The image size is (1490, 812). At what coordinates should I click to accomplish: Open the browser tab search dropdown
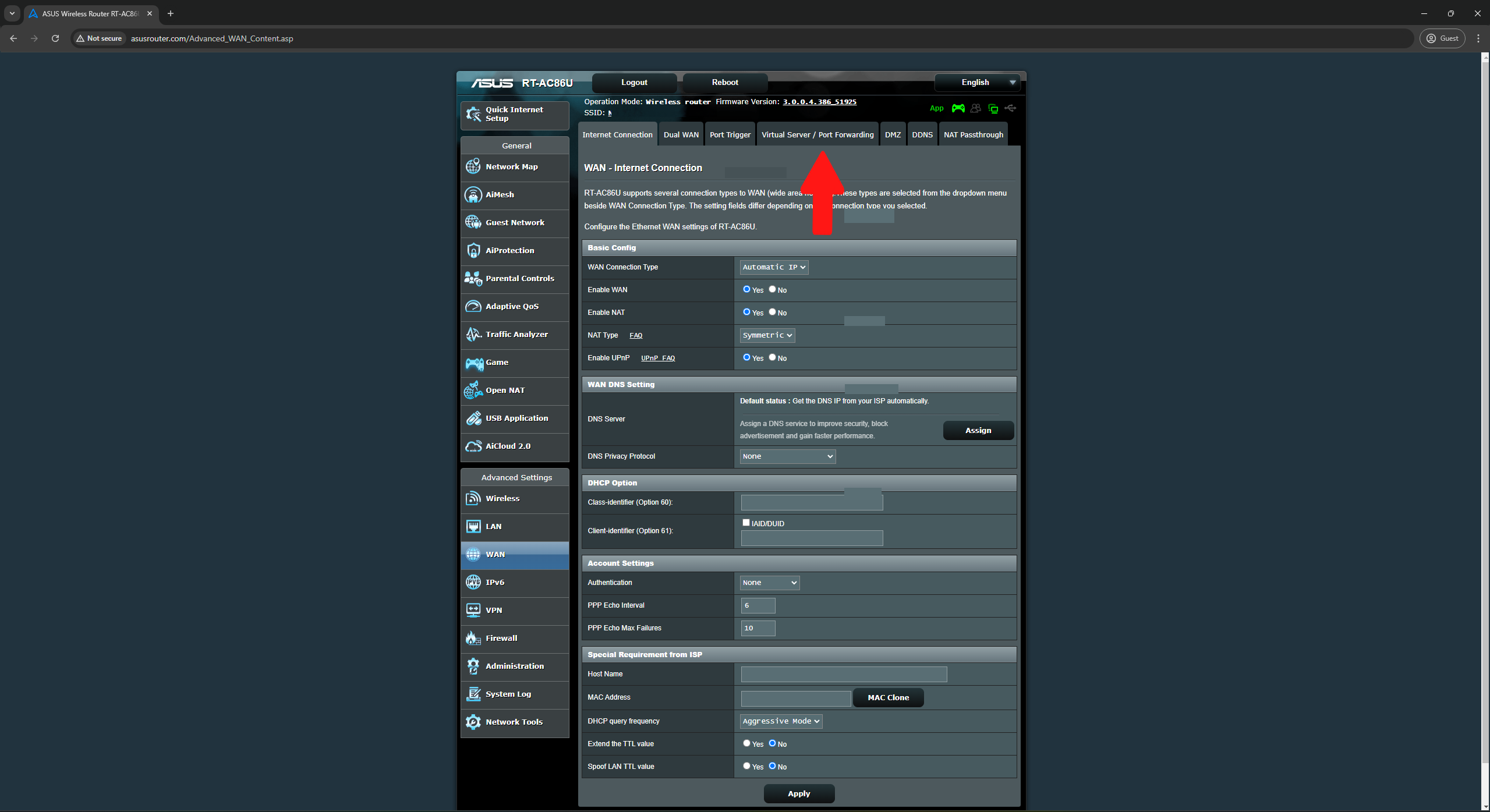(x=12, y=13)
